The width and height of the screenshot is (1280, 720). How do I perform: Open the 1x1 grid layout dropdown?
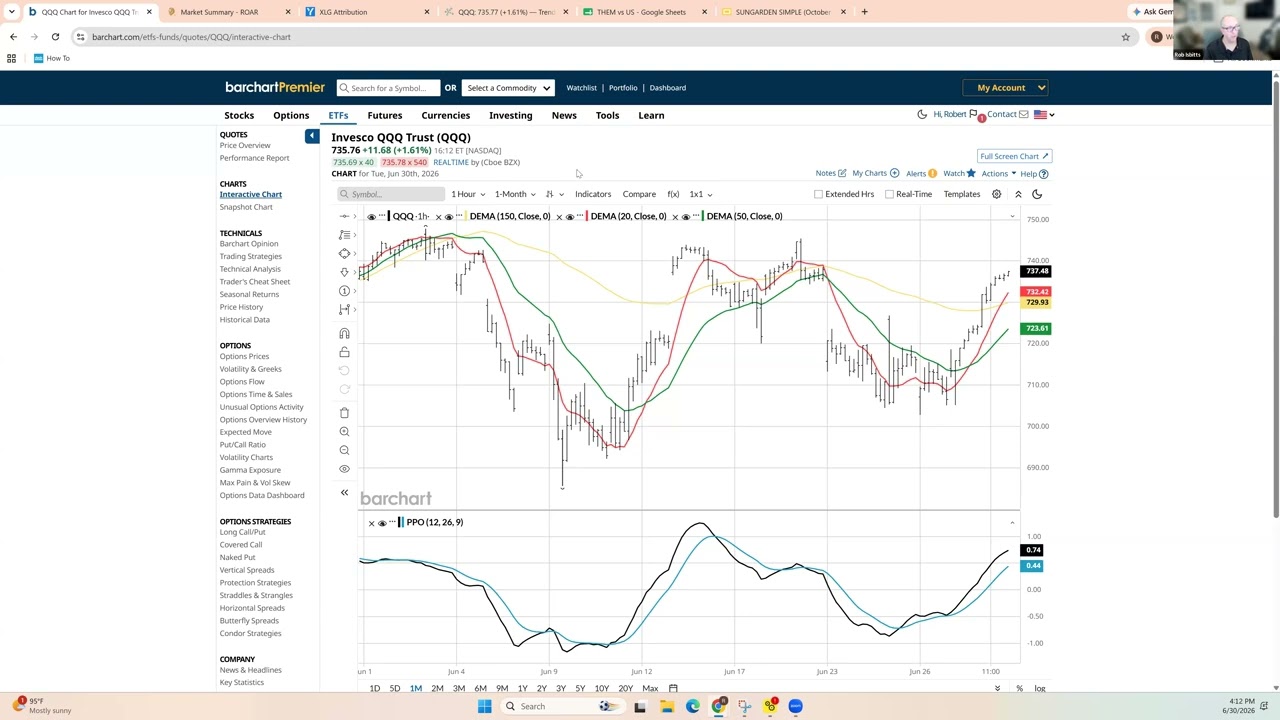700,194
